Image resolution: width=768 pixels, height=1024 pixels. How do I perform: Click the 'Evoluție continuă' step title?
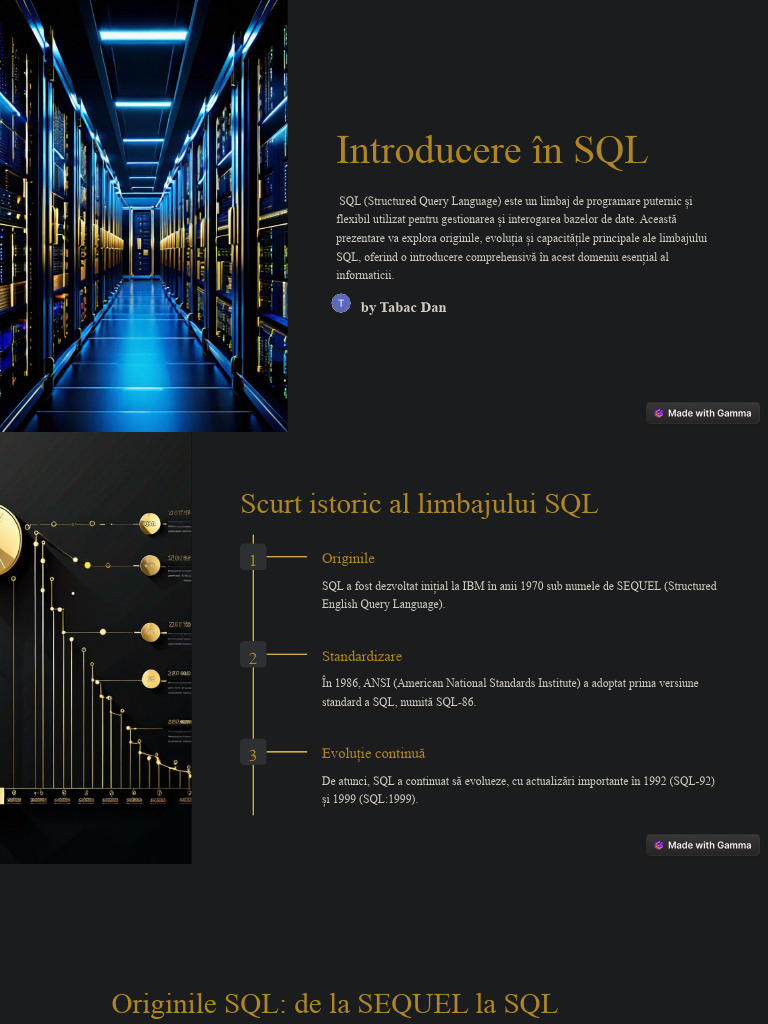pos(373,754)
